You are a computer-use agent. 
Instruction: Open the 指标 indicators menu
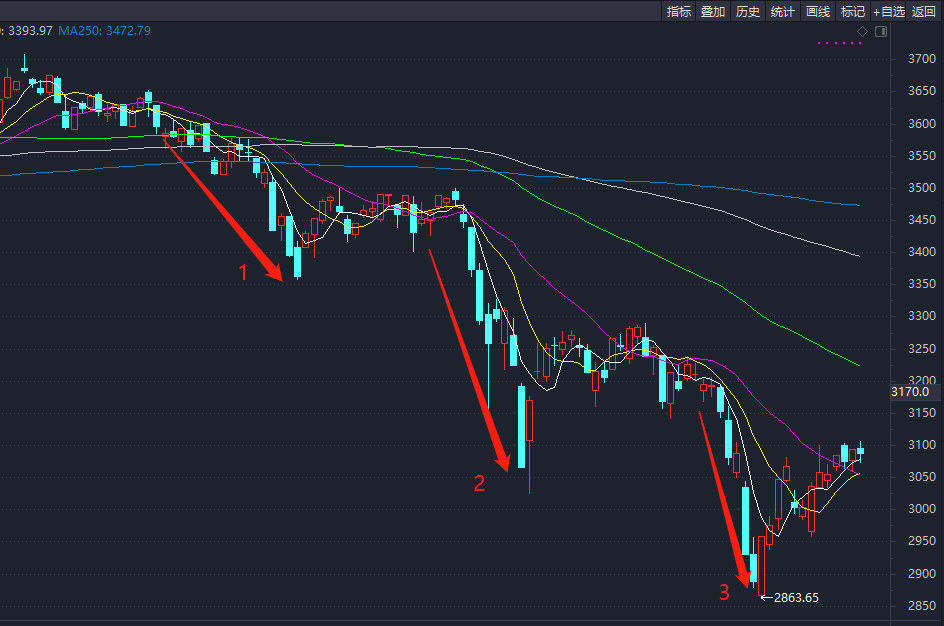click(678, 11)
